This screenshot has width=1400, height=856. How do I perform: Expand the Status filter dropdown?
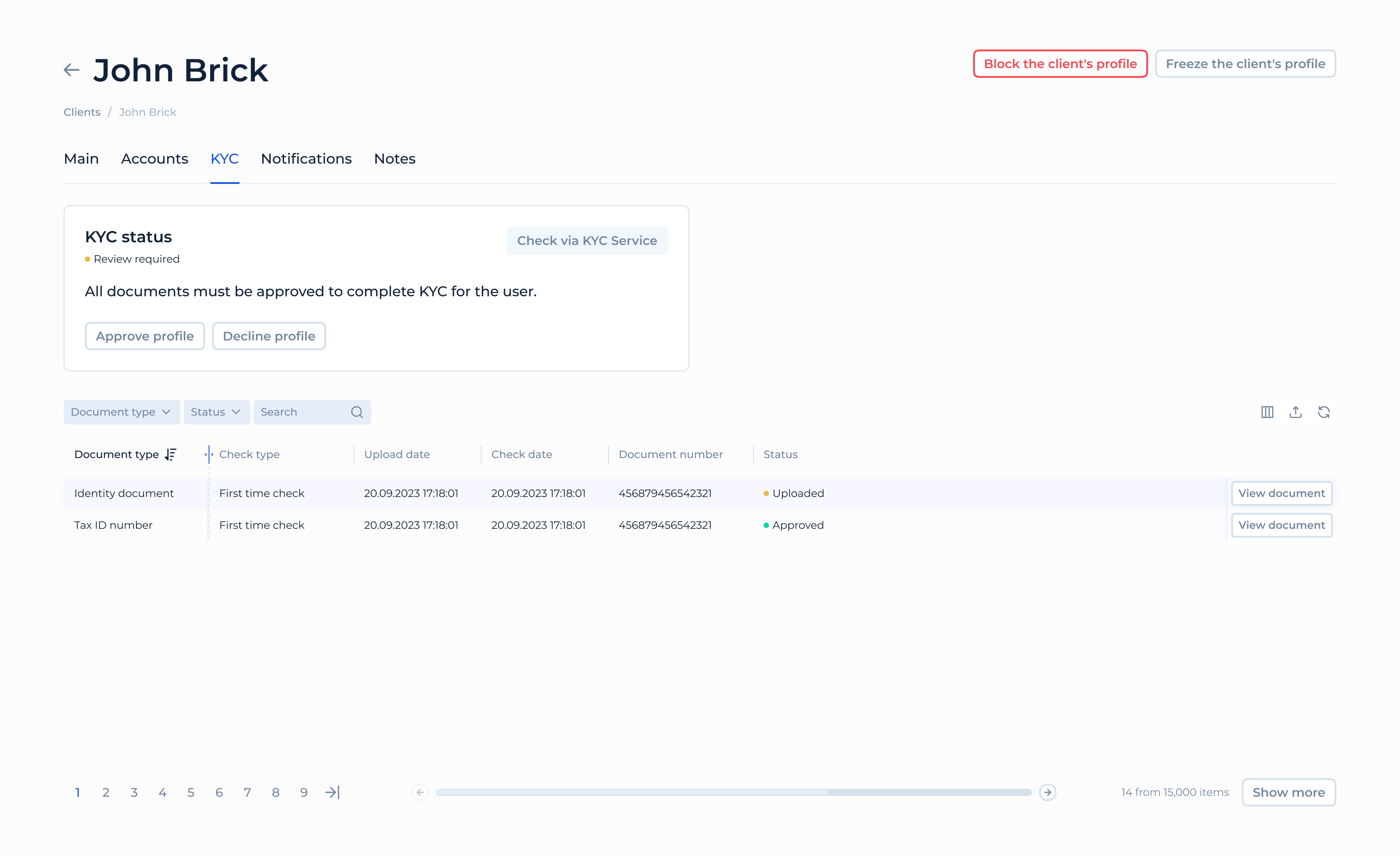[x=216, y=411]
